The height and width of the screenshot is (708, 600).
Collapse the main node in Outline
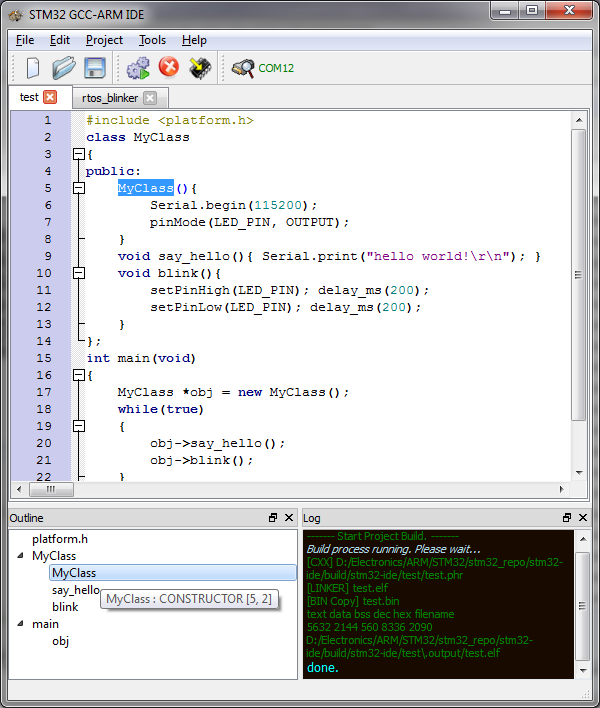click(x=20, y=624)
